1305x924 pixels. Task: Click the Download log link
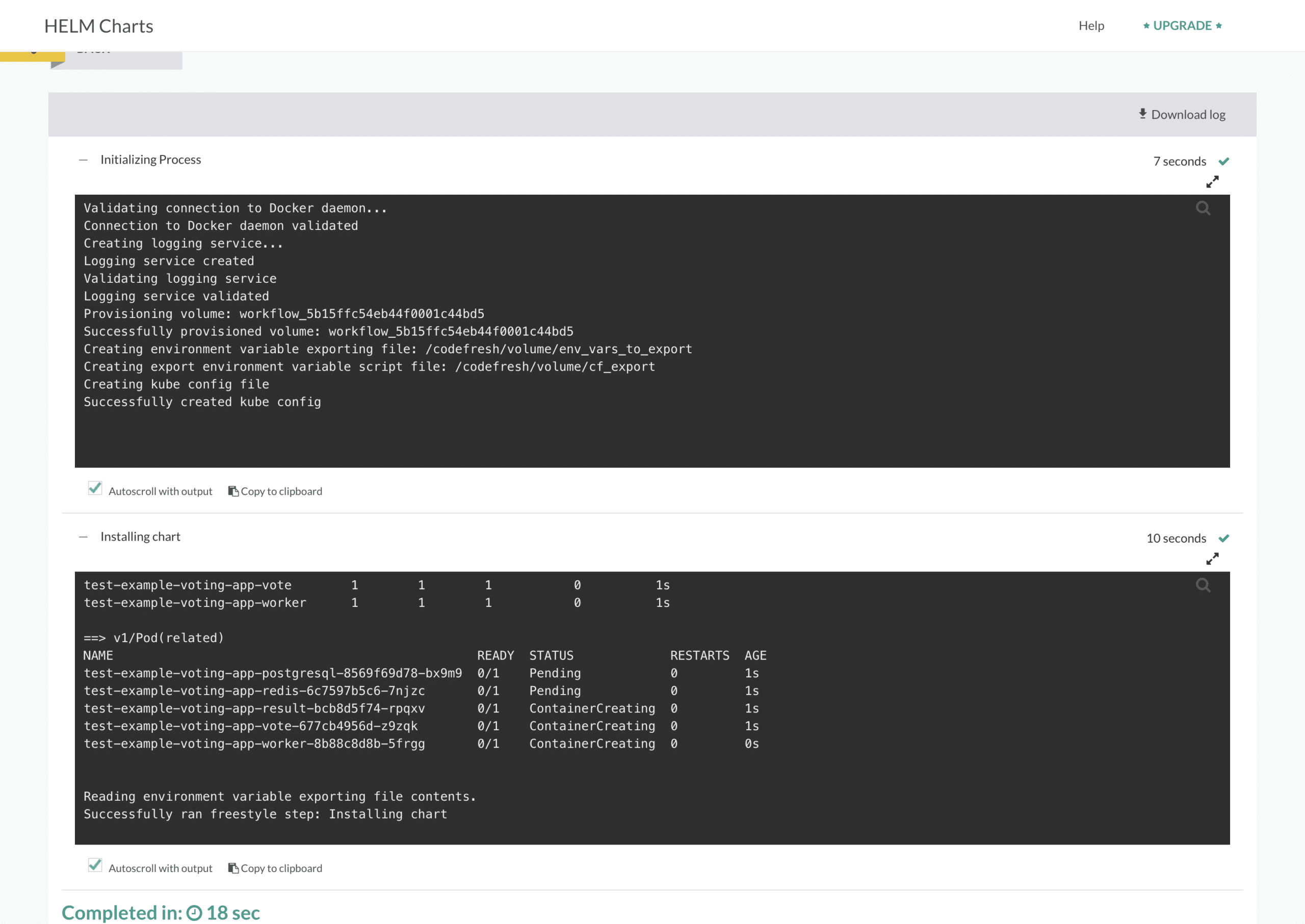[x=1182, y=114]
